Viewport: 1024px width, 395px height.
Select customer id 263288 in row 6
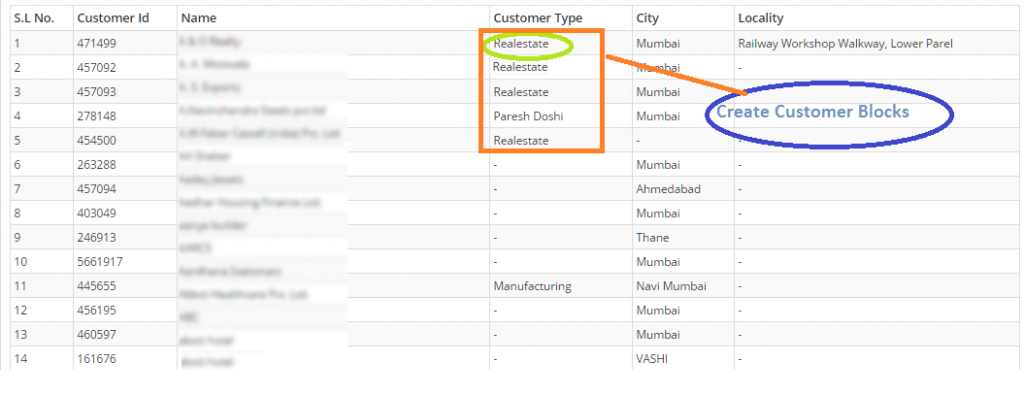(97, 165)
